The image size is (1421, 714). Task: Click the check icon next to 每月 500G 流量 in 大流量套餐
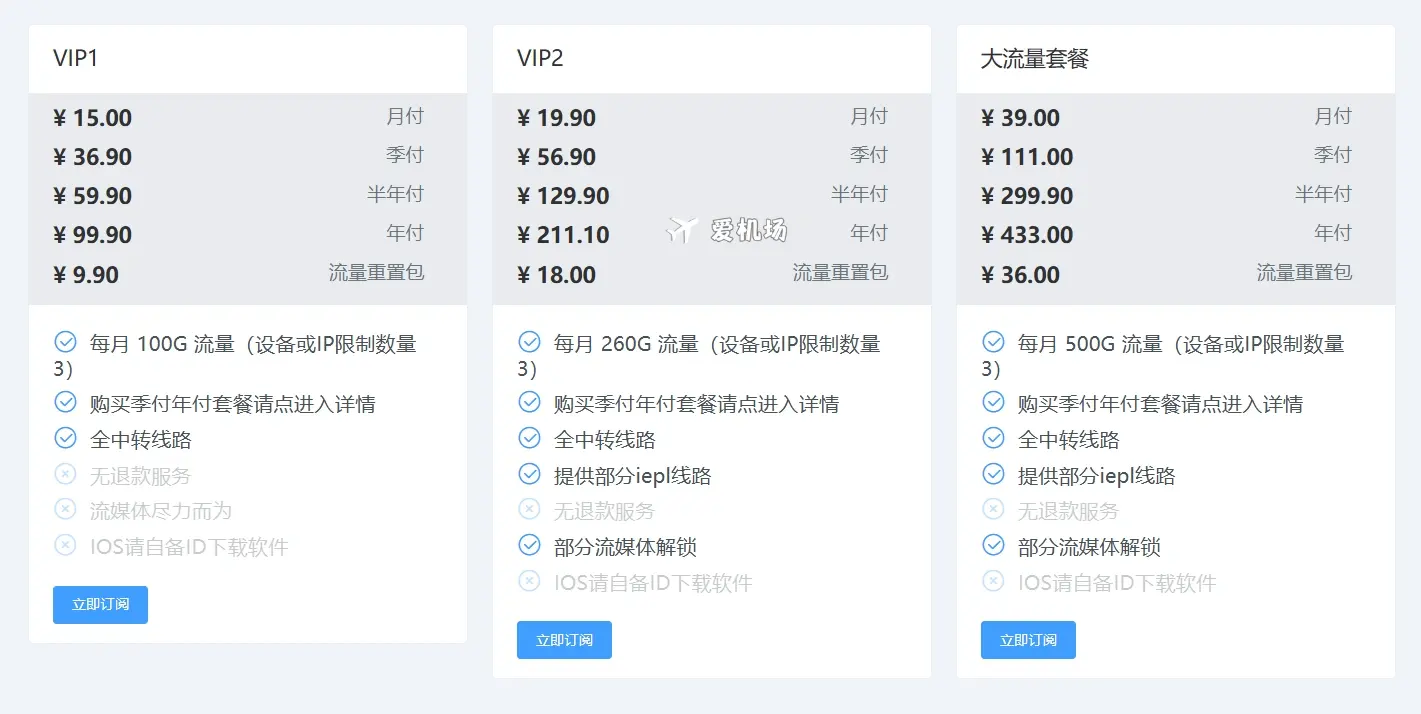pos(993,340)
